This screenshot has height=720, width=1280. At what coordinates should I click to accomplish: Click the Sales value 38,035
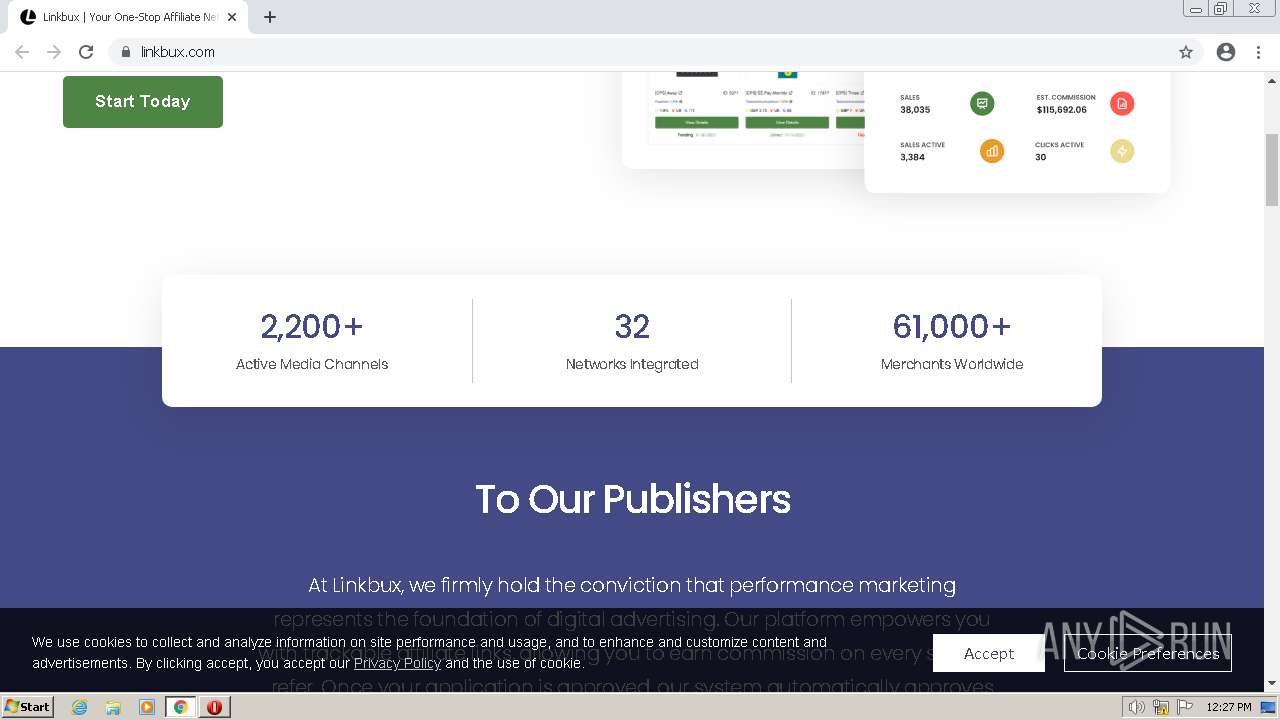tap(915, 110)
